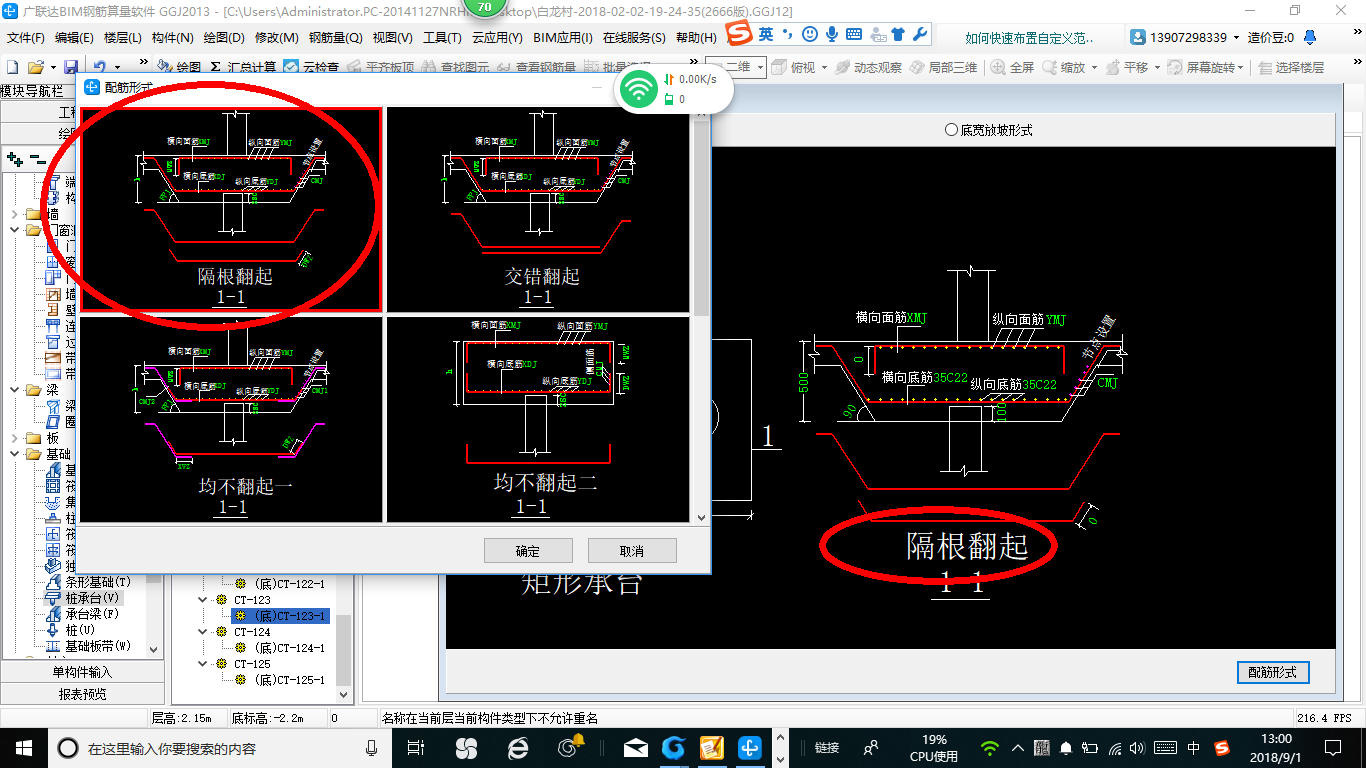The height and width of the screenshot is (768, 1366).
Task: Collapse the 基础 folder in navigation tree
Action: [x=14, y=454]
